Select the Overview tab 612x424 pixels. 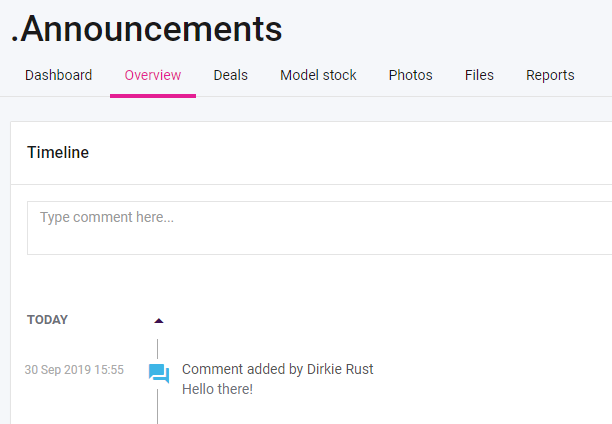click(x=153, y=75)
